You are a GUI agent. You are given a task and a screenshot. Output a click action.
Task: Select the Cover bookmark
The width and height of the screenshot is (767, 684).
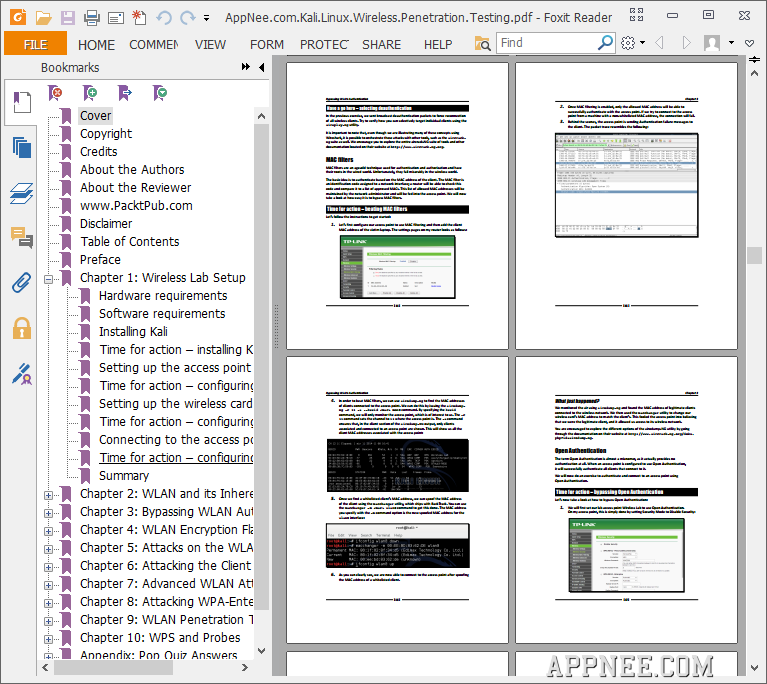click(96, 116)
